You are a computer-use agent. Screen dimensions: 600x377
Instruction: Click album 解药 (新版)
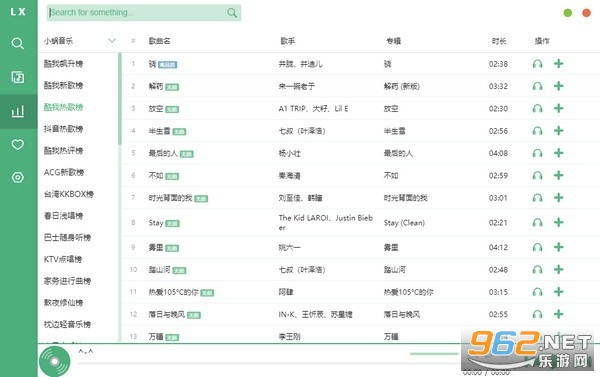(402, 86)
